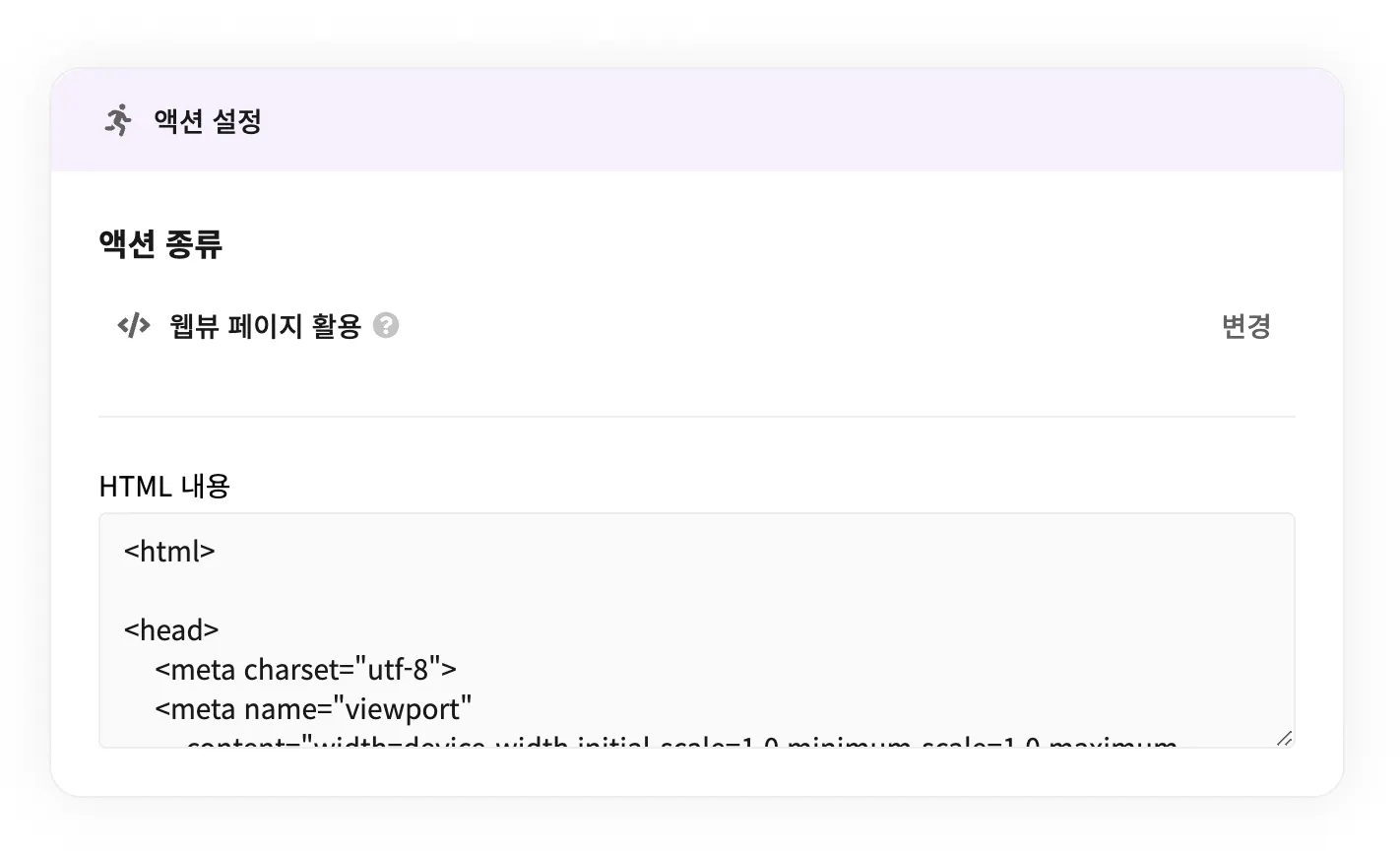1400x857 pixels.
Task: Click empty area of purple header bar
Action: click(788, 120)
